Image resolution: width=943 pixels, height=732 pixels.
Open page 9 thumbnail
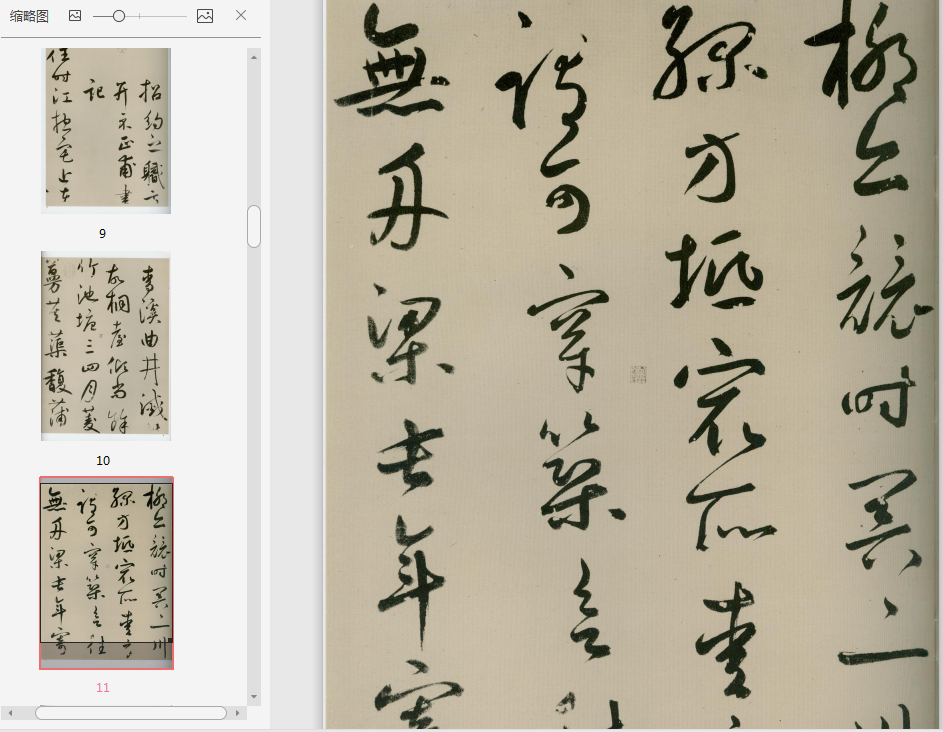[x=106, y=131]
